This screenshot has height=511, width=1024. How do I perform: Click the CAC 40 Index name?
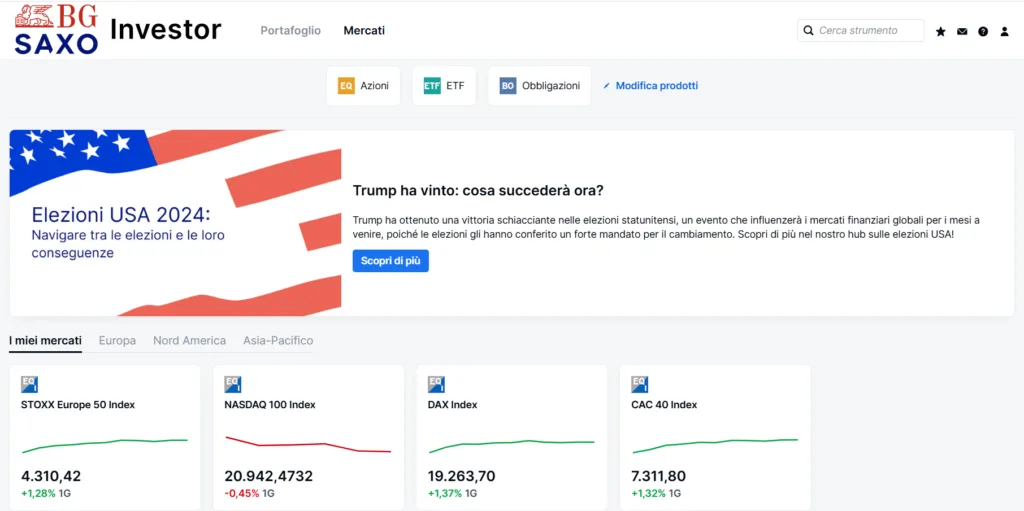664,404
